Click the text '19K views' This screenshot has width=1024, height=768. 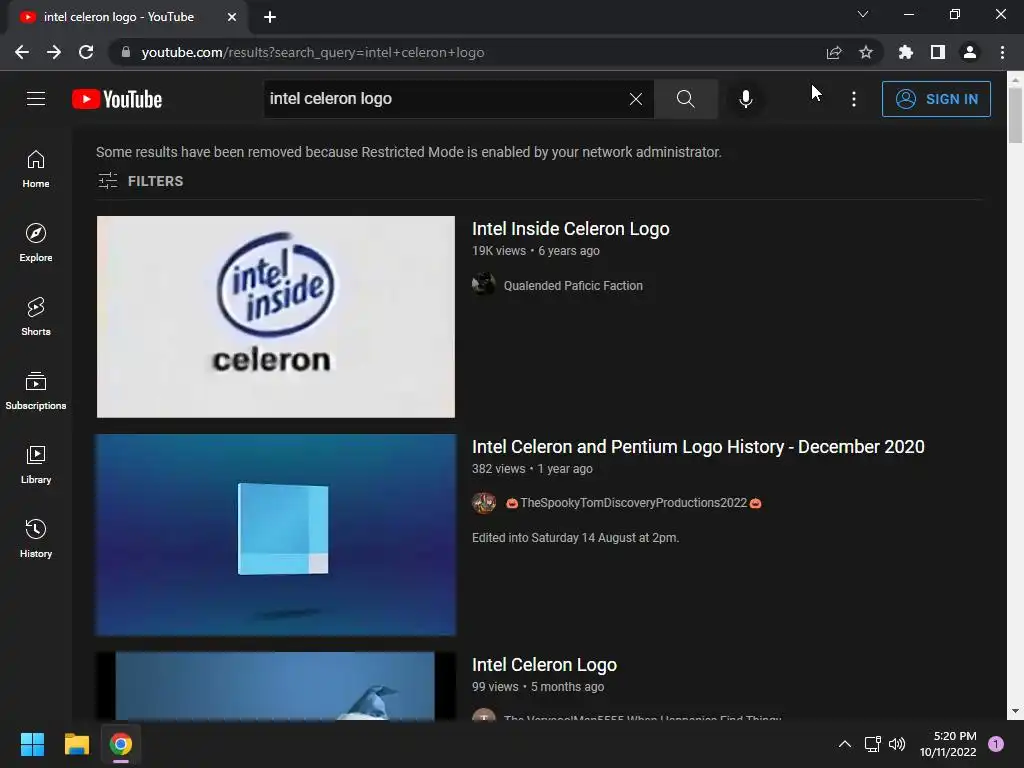coord(499,251)
